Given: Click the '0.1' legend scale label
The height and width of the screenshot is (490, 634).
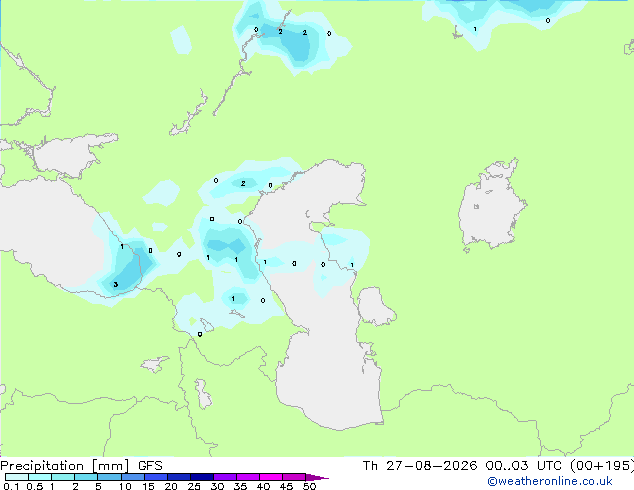Looking at the screenshot, I should (x=11, y=486).
